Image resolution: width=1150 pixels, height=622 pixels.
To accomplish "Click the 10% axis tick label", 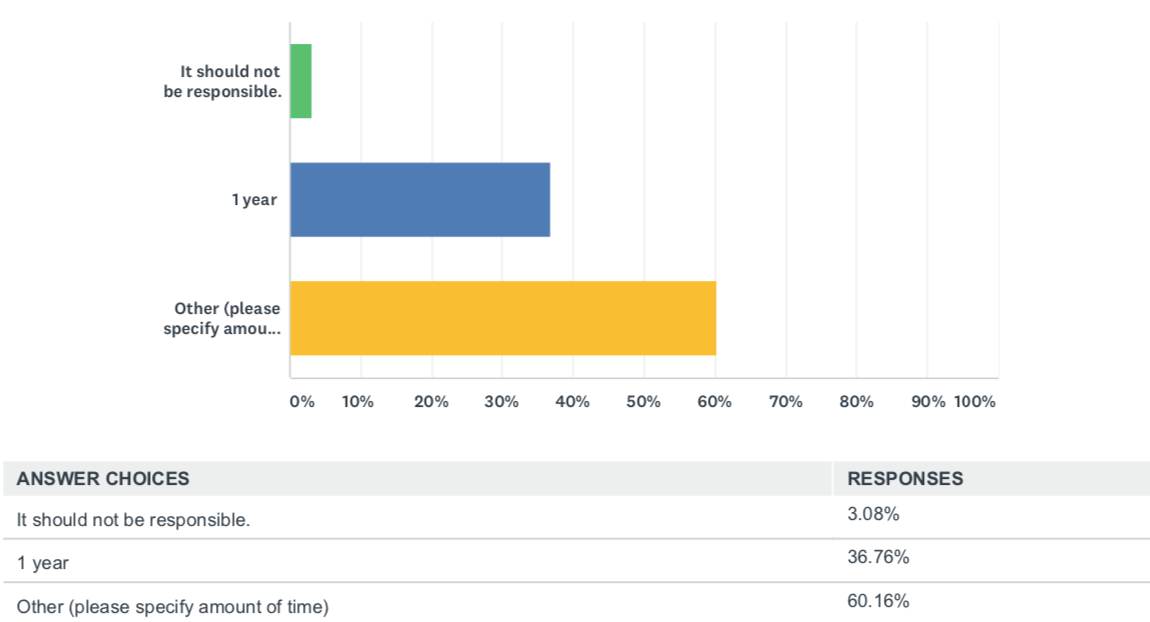I will point(358,402).
